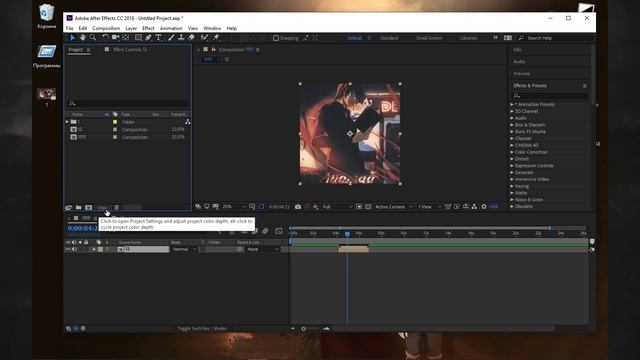Image resolution: width=640 pixels, height=360 pixels.
Task: Click the motion blur enable icon in timeline
Action: (x=265, y=231)
